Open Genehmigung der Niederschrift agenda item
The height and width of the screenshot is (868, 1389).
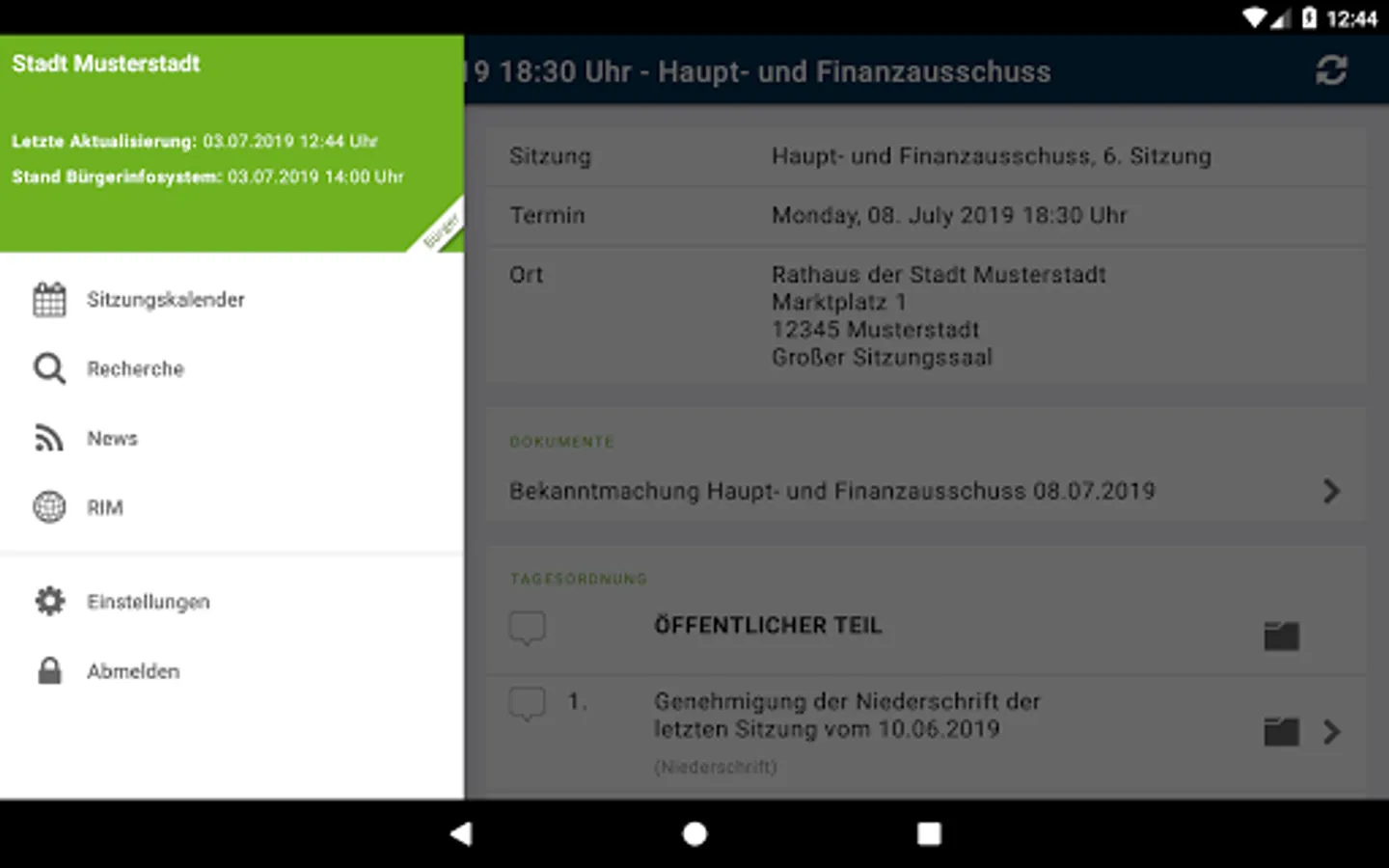tap(847, 715)
